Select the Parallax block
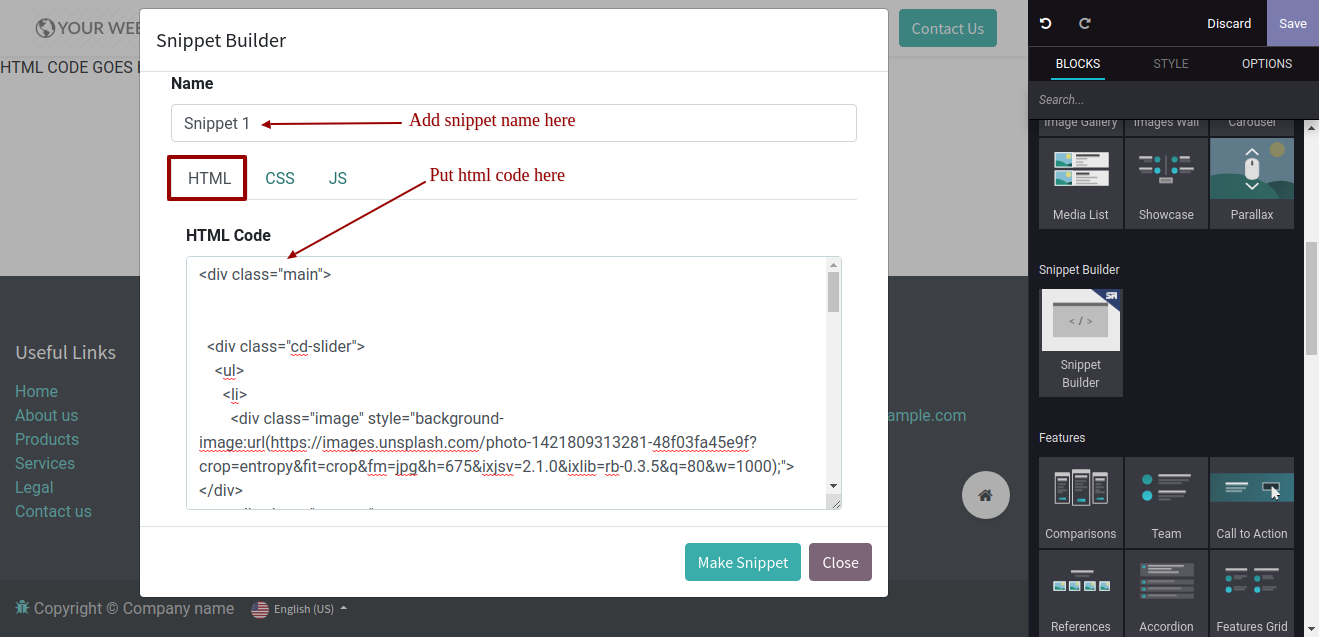 click(x=1251, y=183)
